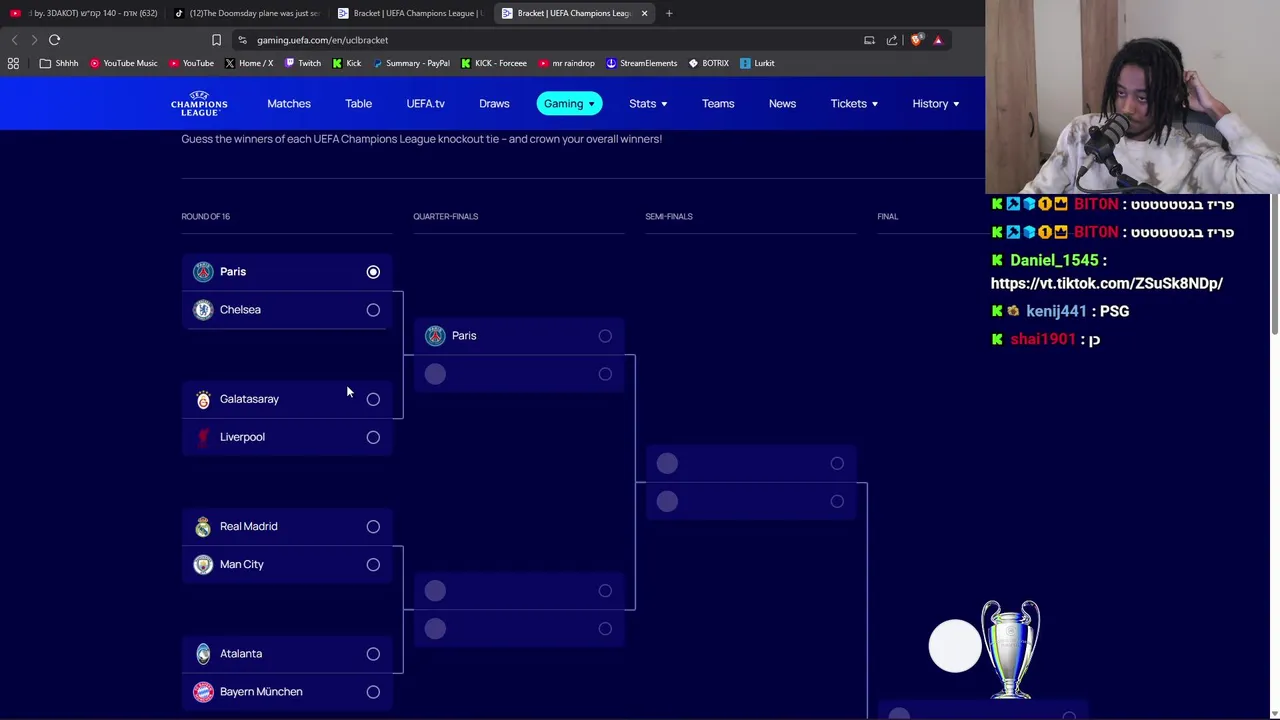The height and width of the screenshot is (720, 1280).
Task: Click the Chelsea club crest
Action: (203, 309)
